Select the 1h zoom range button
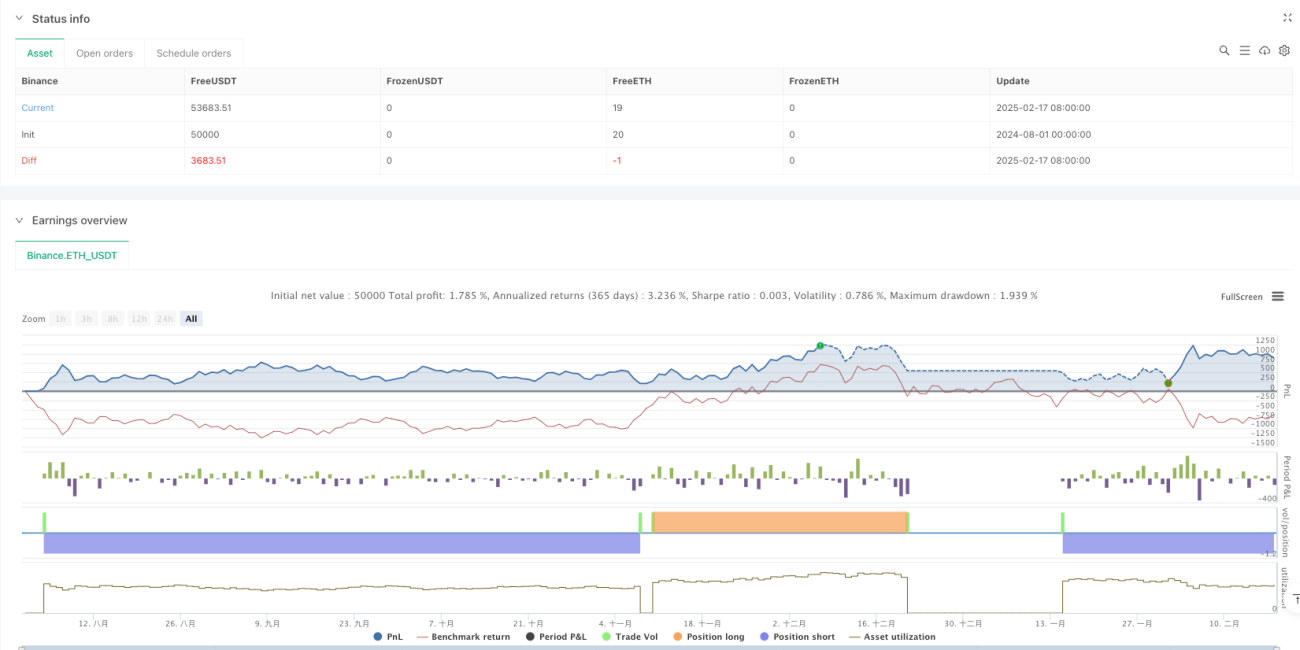Image resolution: width=1300 pixels, height=650 pixels. tap(61, 319)
